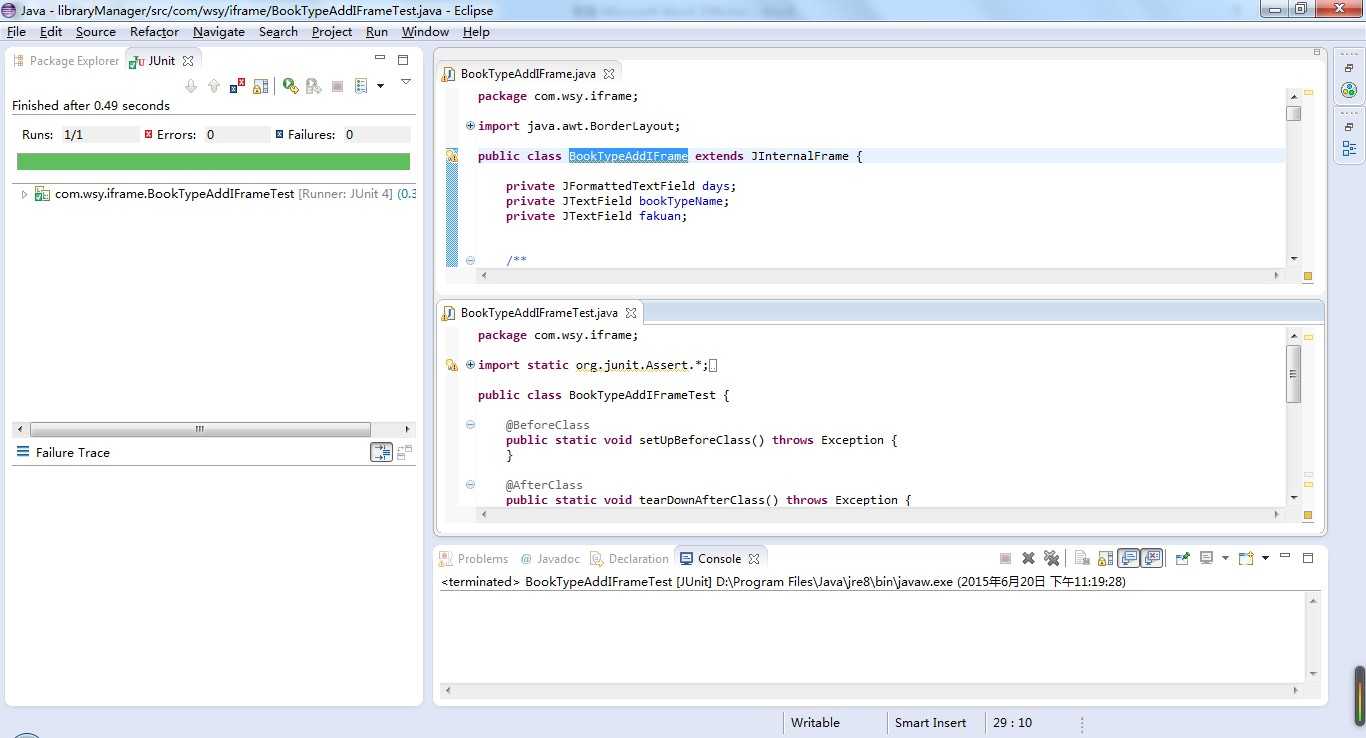The image size is (1366, 738).
Task: Close BookTypeAddIFrameTest.java editor tab
Action: (x=631, y=313)
